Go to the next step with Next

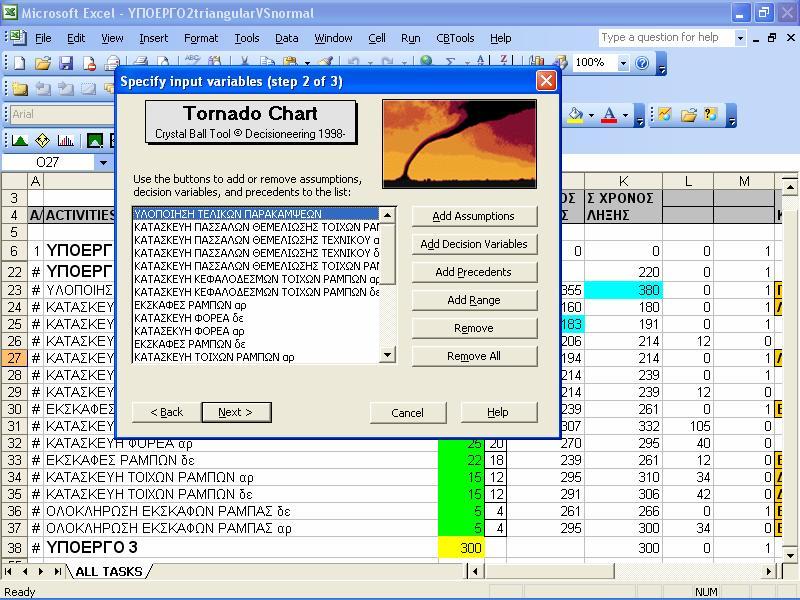point(236,412)
